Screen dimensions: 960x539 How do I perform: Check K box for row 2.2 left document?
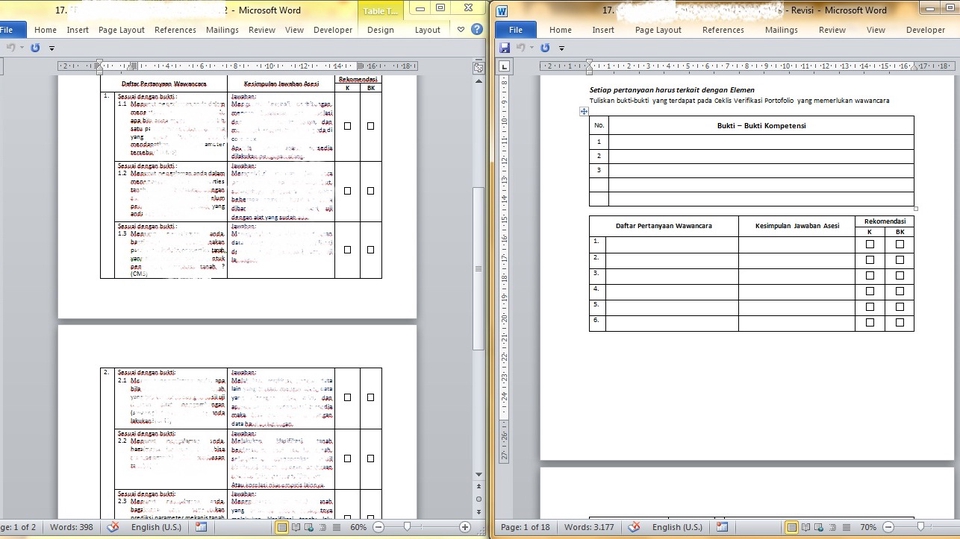click(347, 458)
